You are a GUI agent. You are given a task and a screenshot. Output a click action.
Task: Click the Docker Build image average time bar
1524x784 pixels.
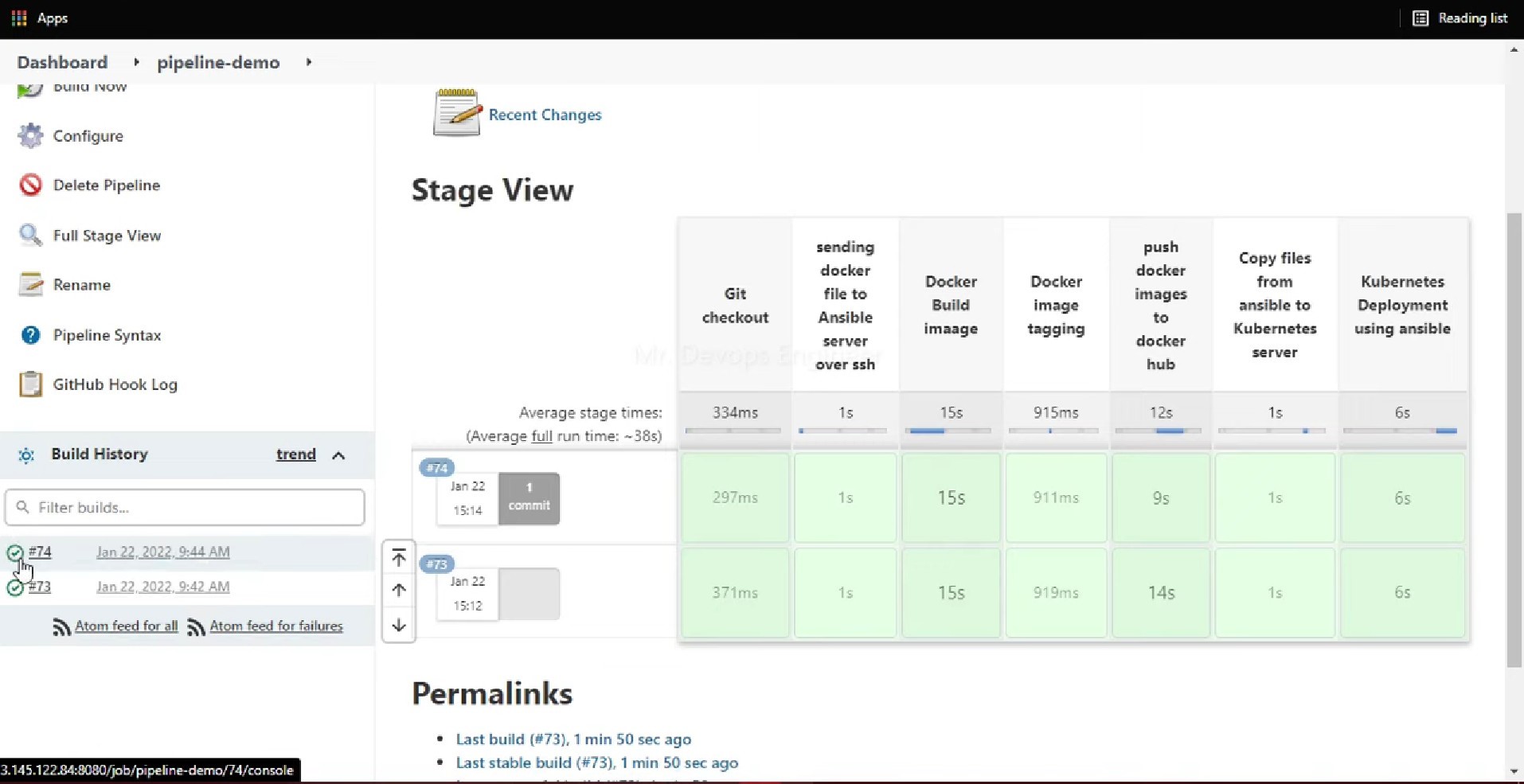[950, 431]
